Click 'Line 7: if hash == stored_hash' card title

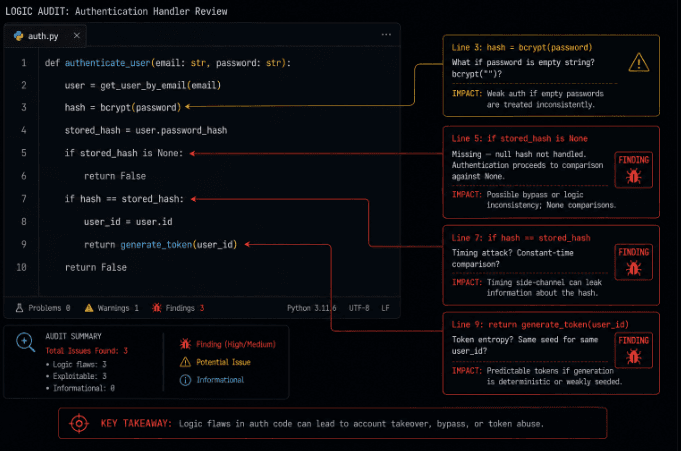(x=521, y=238)
